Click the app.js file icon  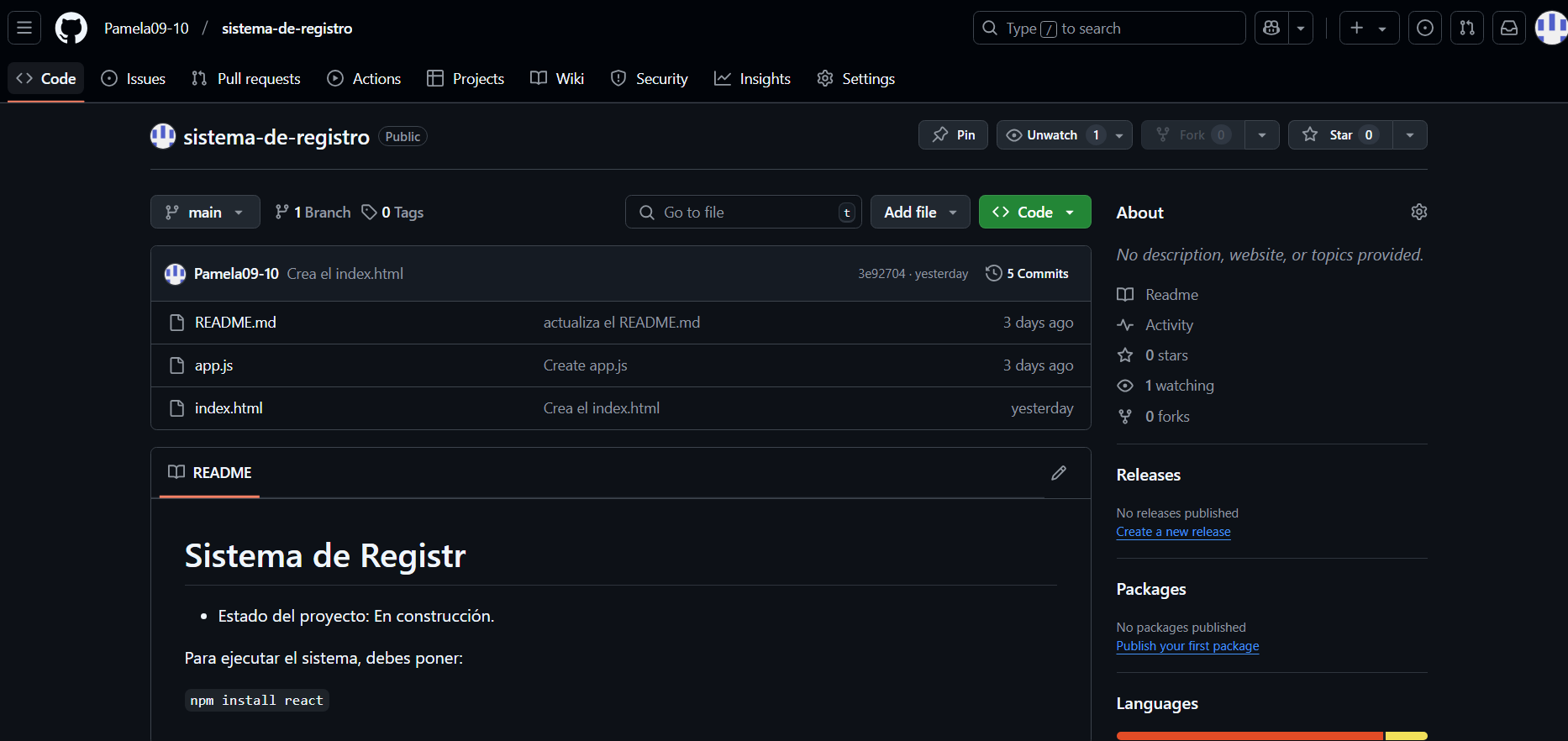(x=176, y=365)
